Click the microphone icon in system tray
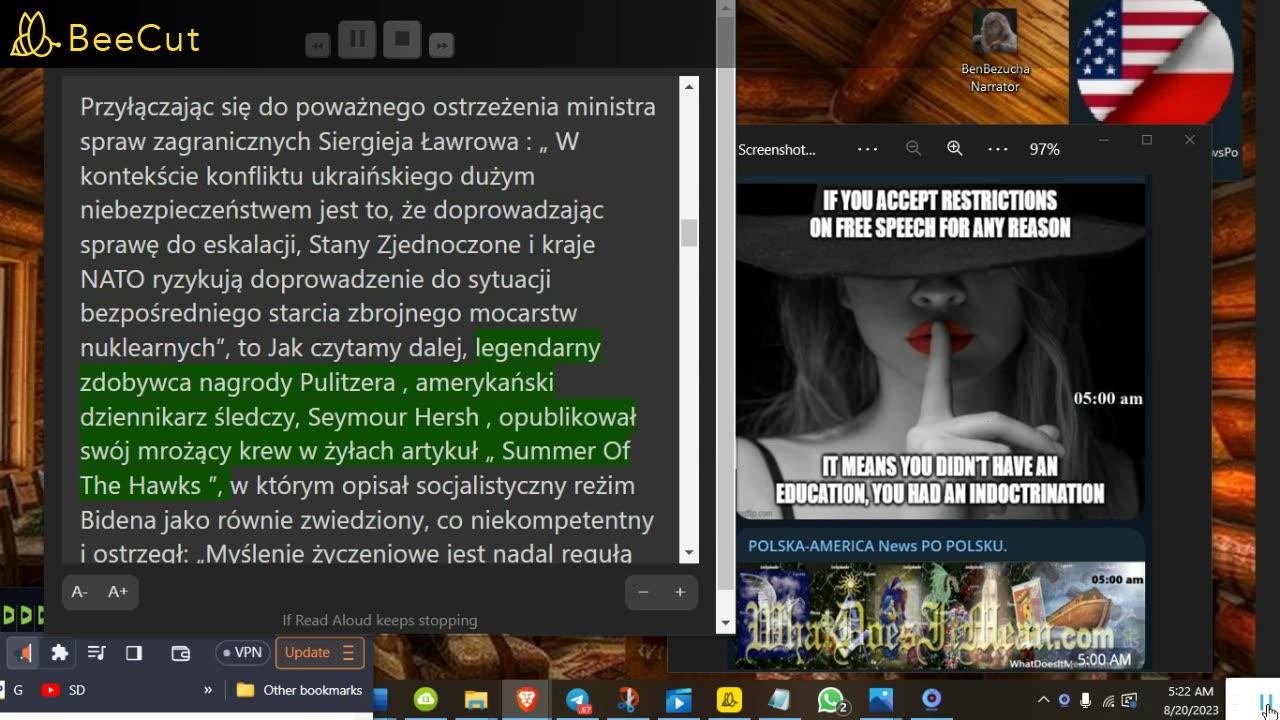The width and height of the screenshot is (1280, 720). (1086, 700)
